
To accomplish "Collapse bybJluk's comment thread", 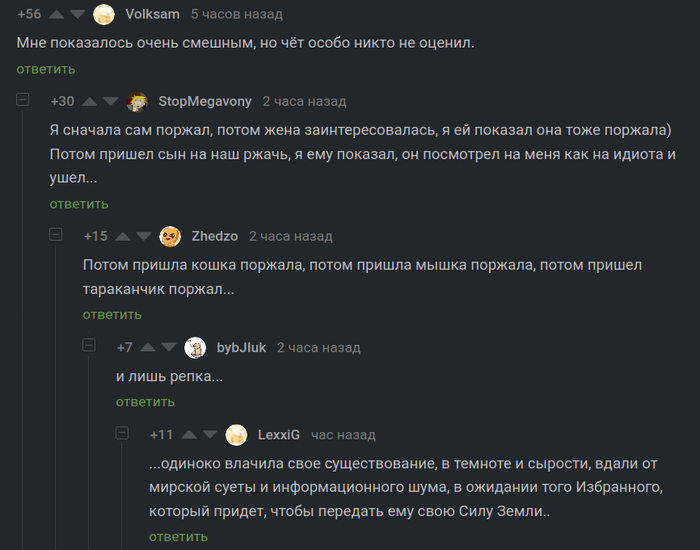I will 89,346.
